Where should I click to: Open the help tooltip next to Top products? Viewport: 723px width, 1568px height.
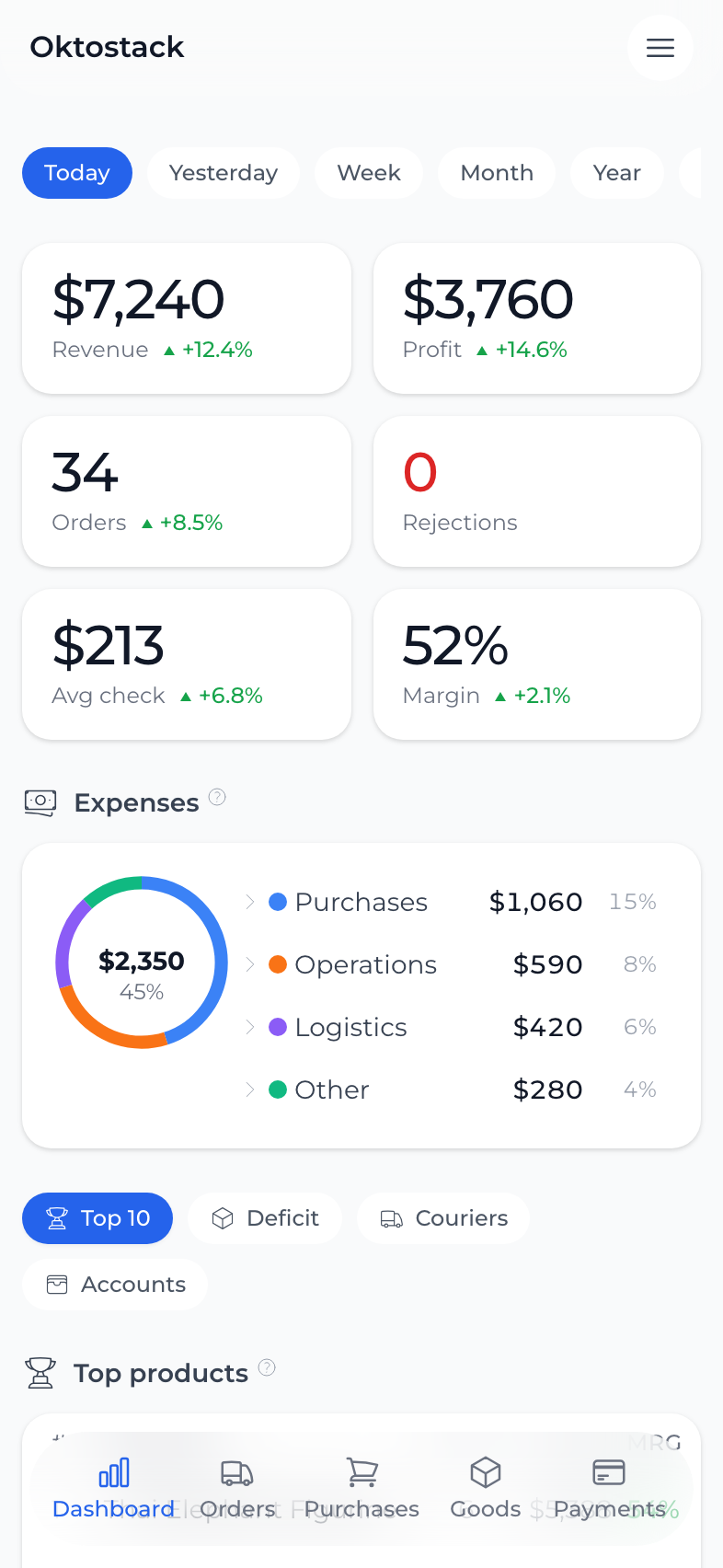point(267,1367)
